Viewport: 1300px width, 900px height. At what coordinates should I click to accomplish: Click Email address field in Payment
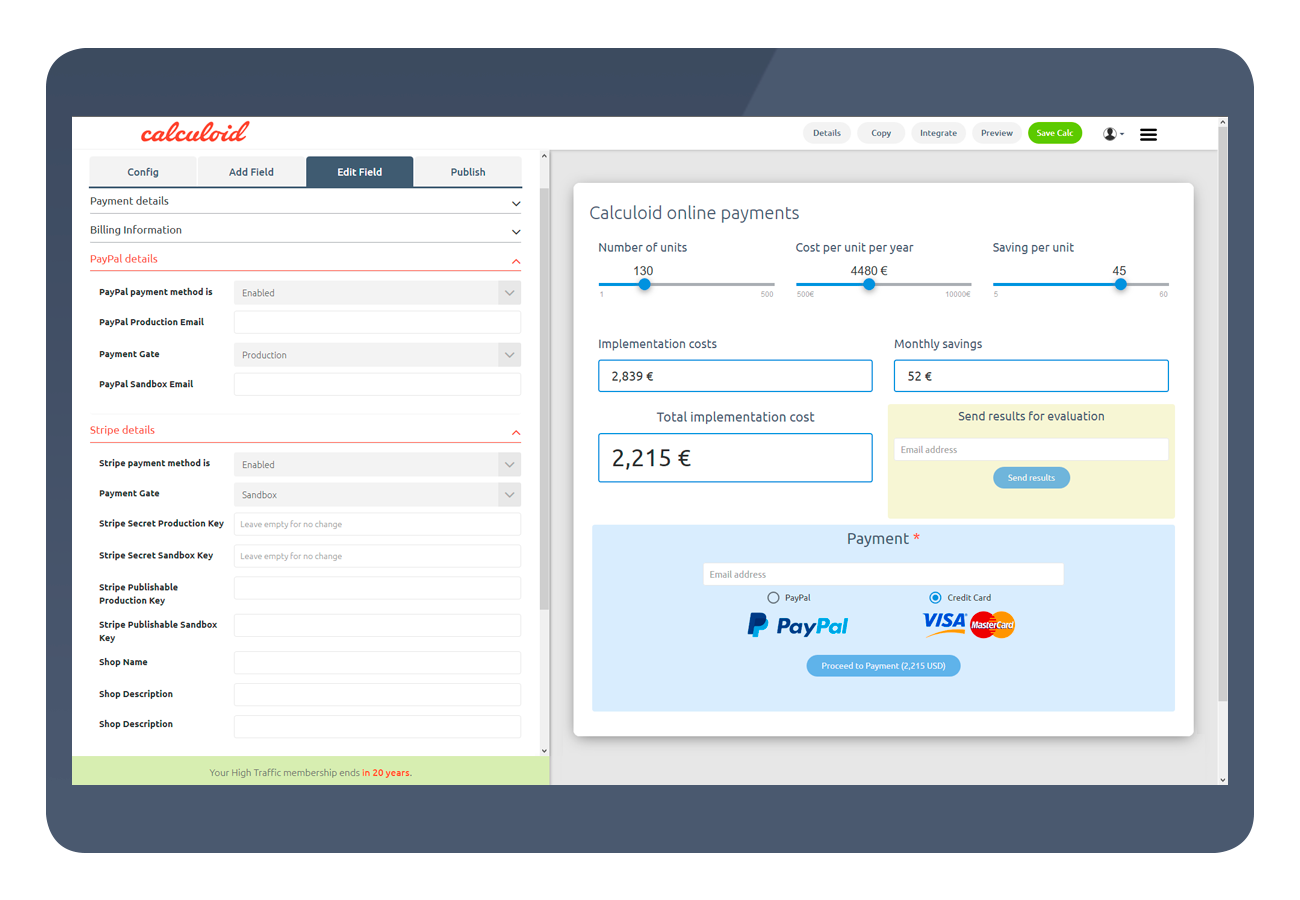[883, 574]
